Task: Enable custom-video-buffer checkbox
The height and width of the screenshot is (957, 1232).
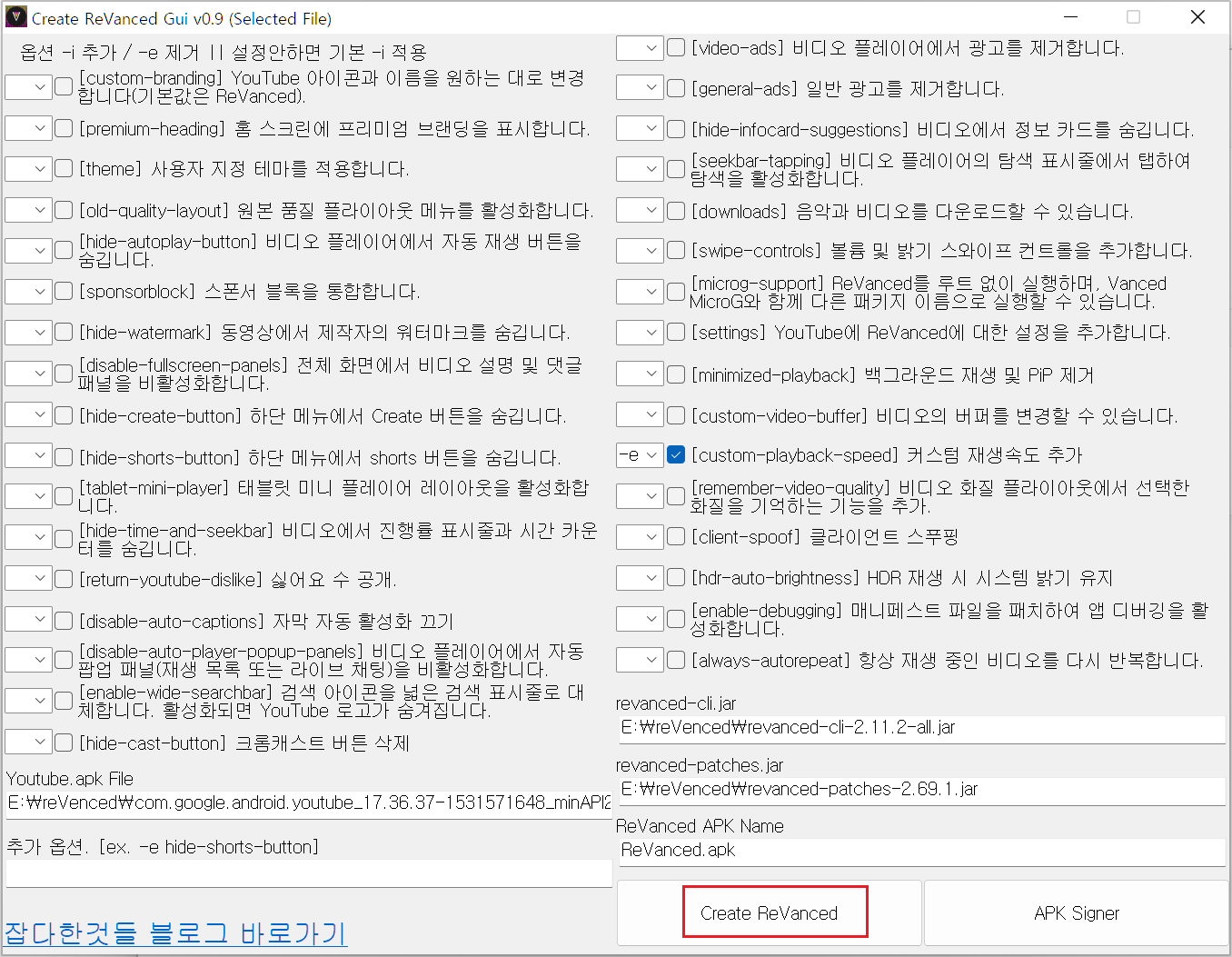Action: tap(676, 415)
